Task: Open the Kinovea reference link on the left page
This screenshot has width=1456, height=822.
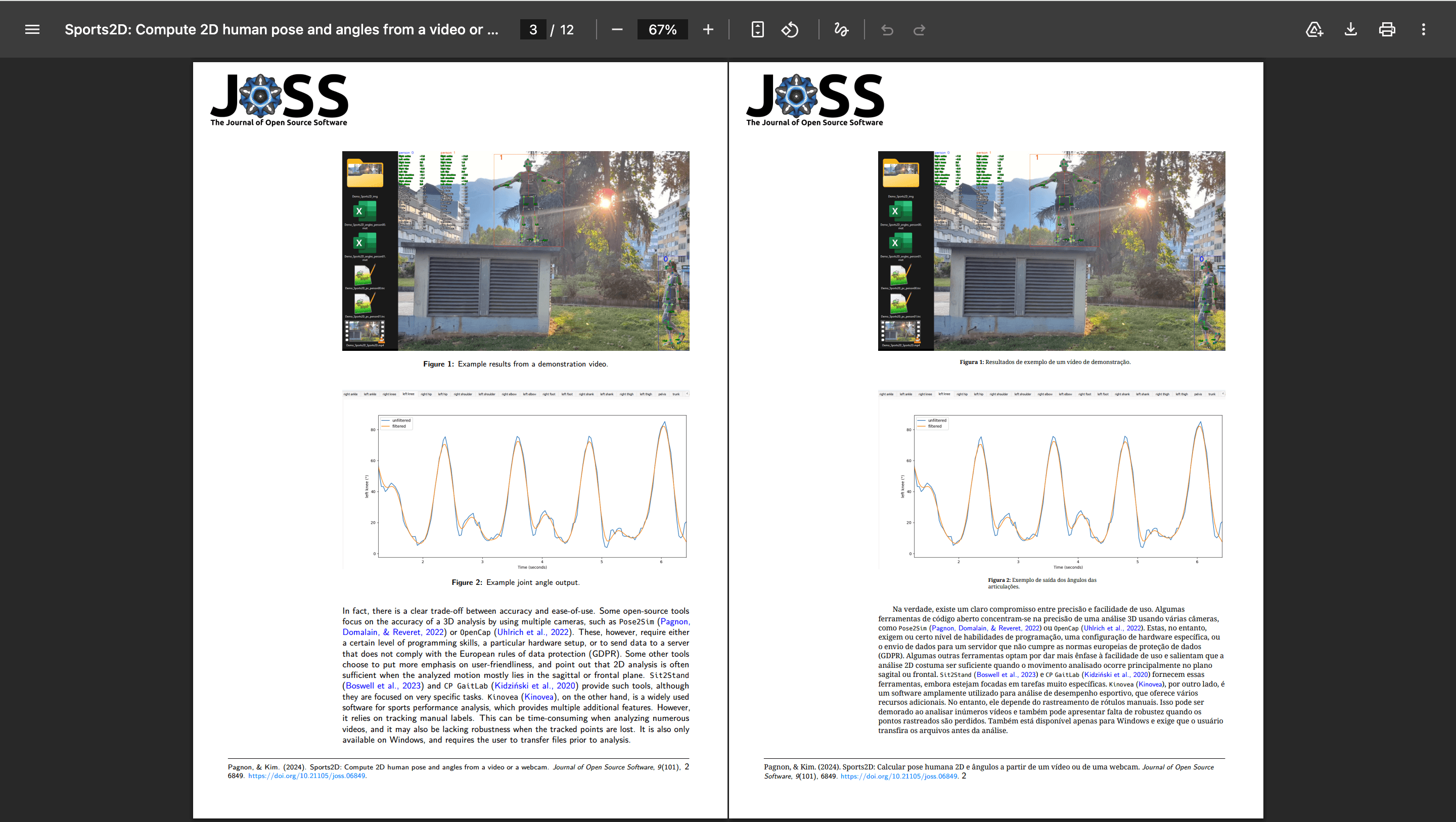Action: pyautogui.click(x=538, y=697)
